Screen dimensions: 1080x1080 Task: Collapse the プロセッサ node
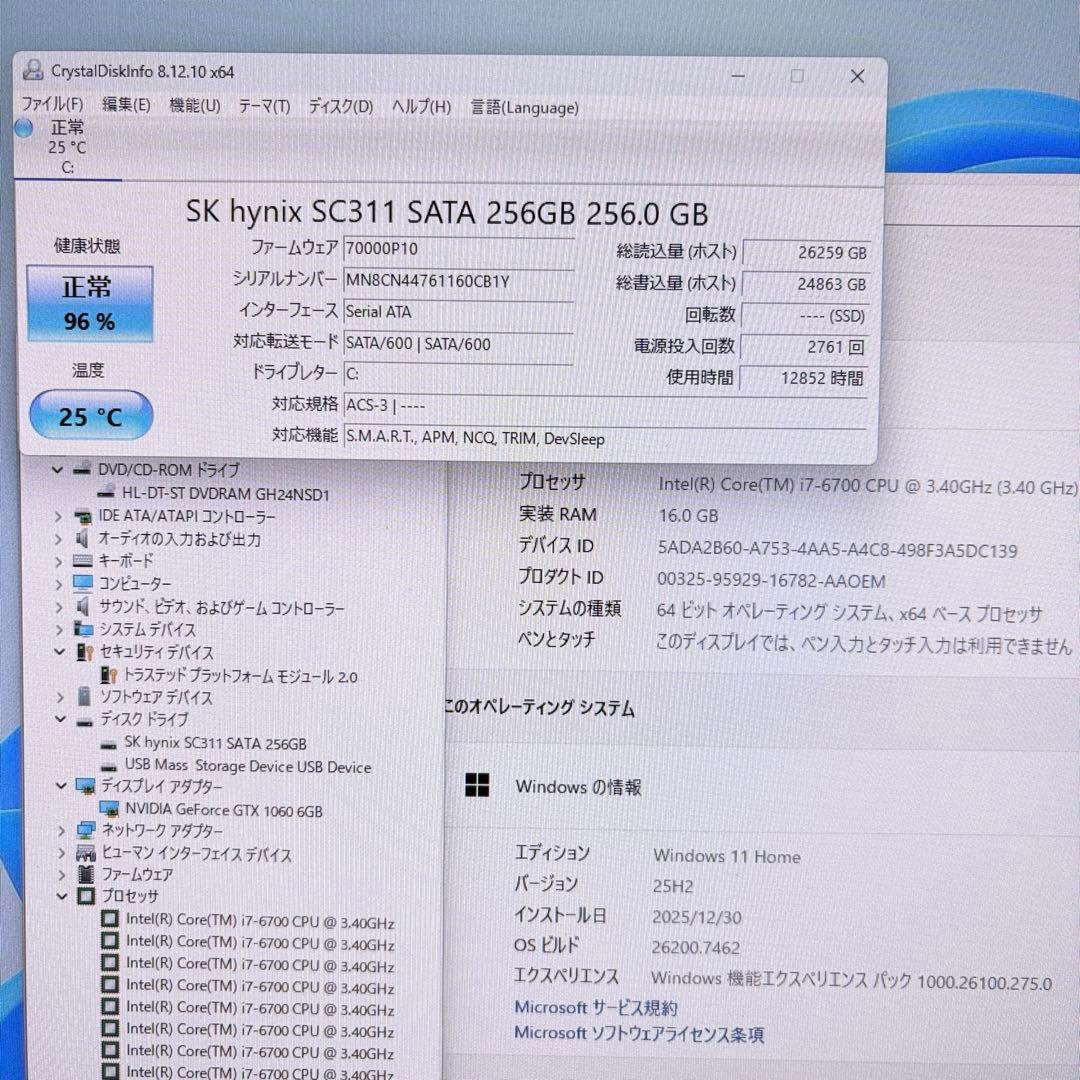coord(62,896)
